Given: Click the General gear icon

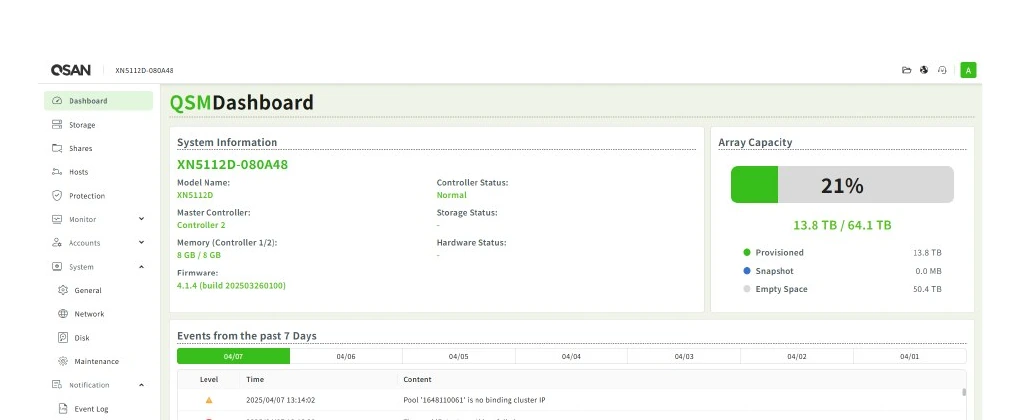Looking at the screenshot, I should (x=63, y=290).
